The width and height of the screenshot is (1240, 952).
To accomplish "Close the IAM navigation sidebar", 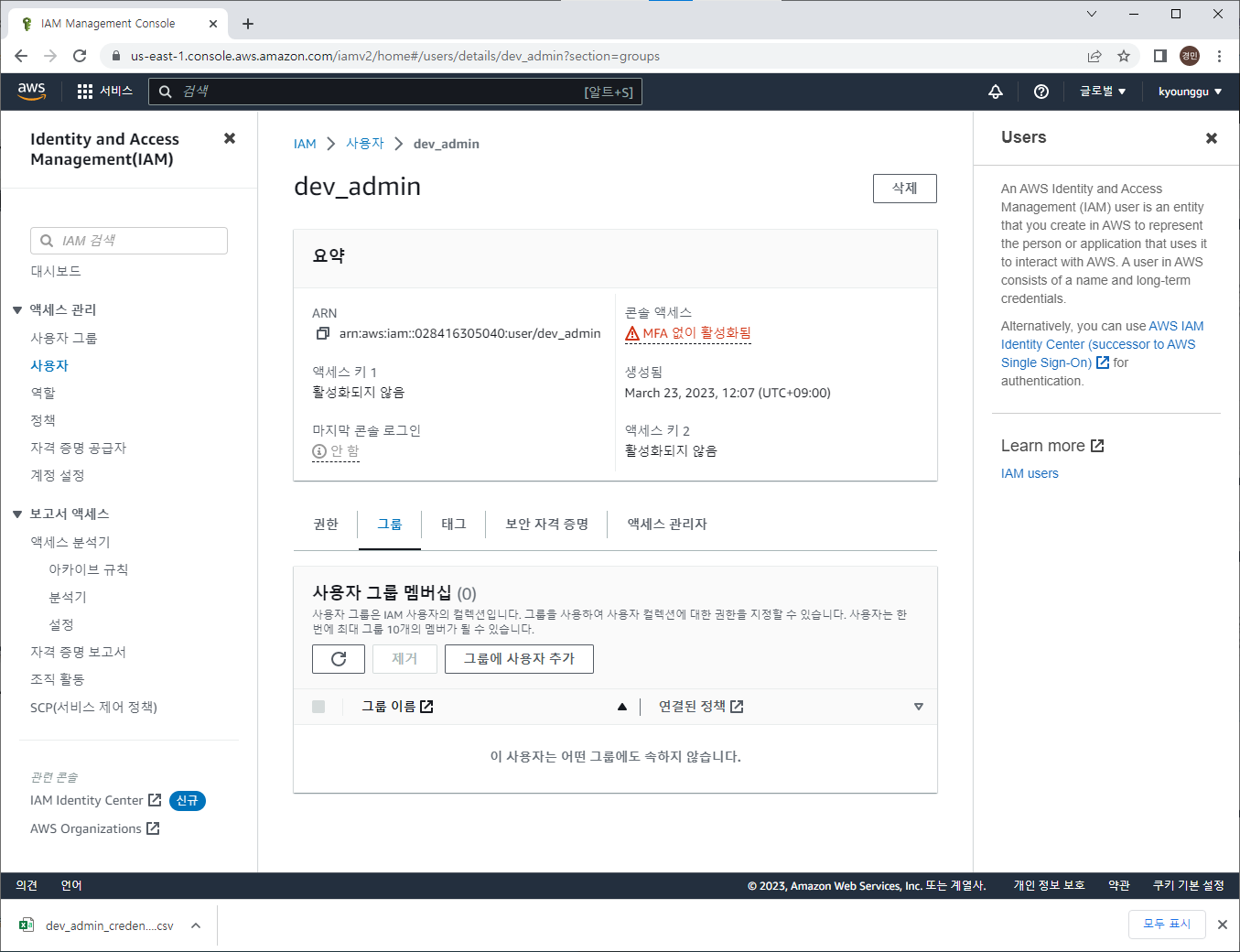I will click(x=230, y=138).
